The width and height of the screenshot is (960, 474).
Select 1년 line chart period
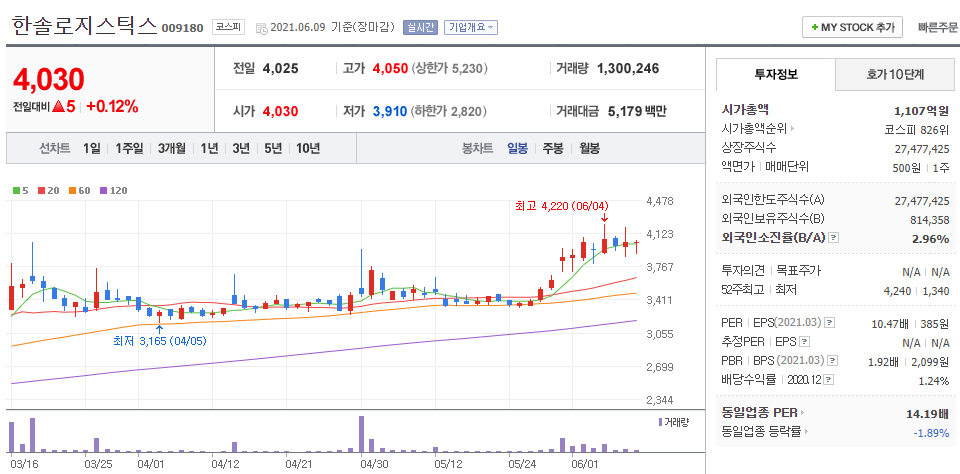[x=209, y=148]
